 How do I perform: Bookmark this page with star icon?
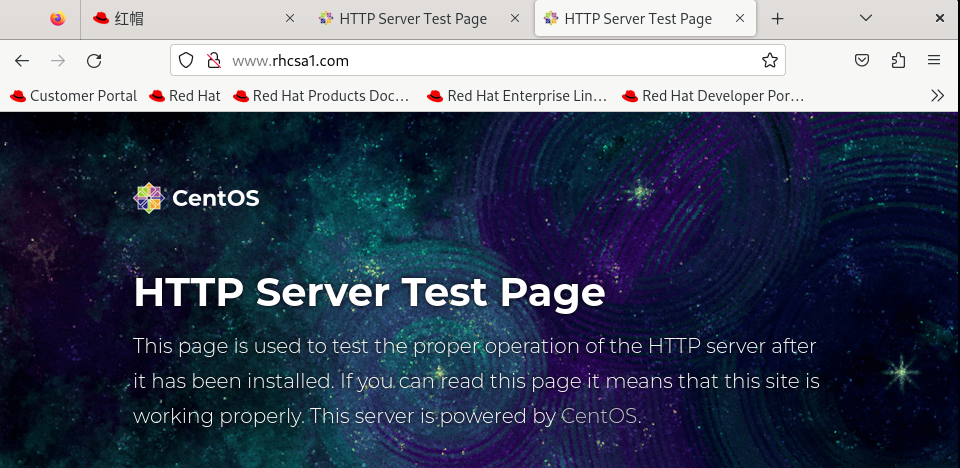(x=770, y=60)
